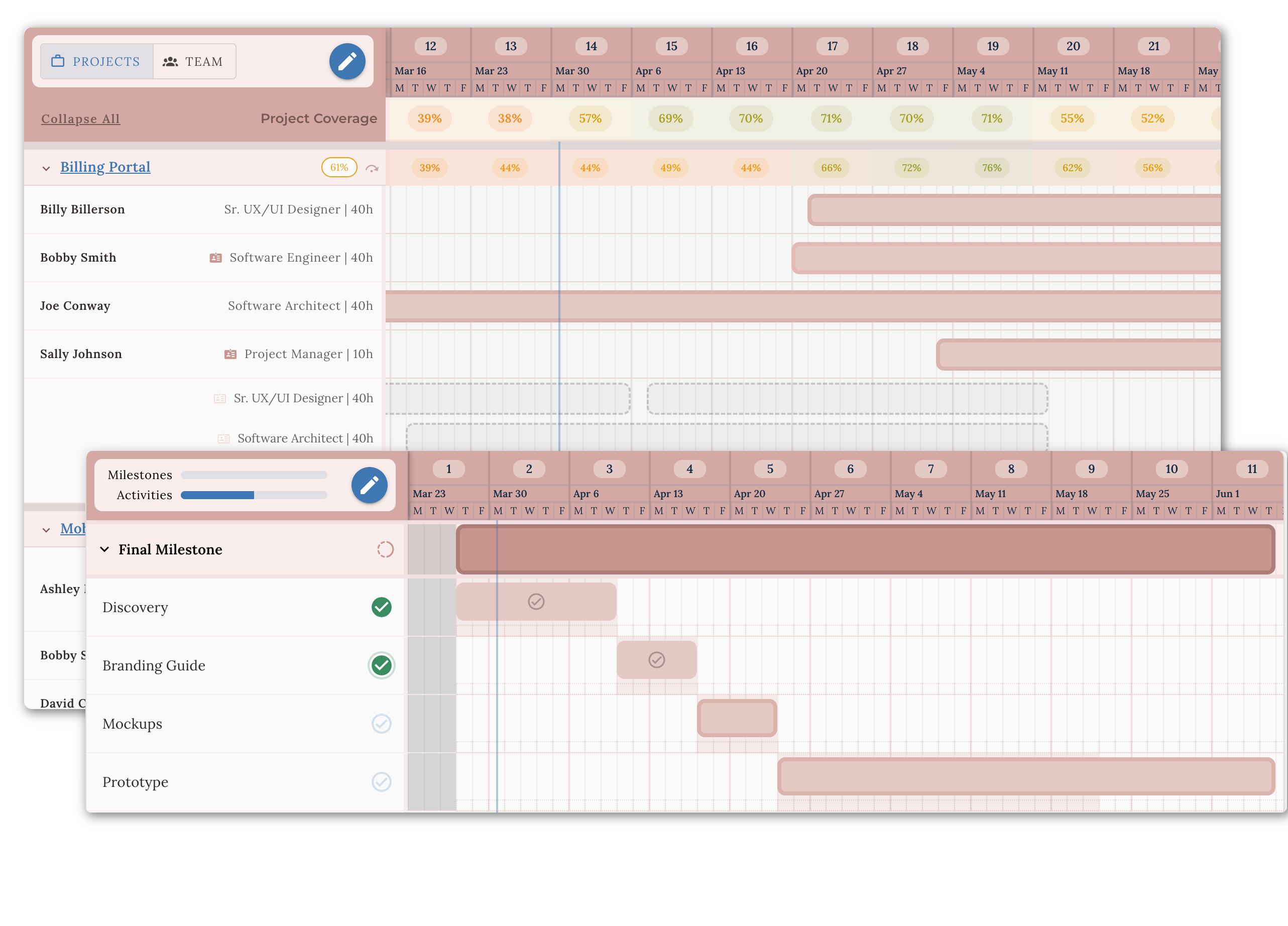Mark Mockups as complete

pos(382,724)
